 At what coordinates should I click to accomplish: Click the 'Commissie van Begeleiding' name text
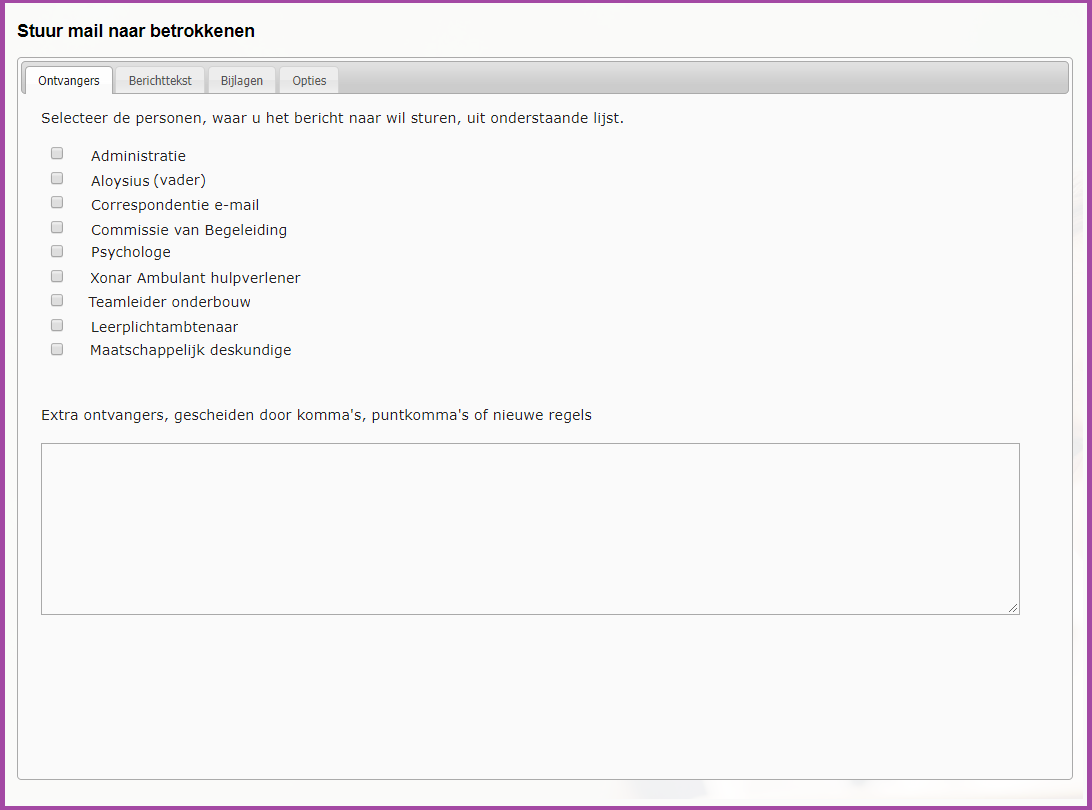pos(189,230)
